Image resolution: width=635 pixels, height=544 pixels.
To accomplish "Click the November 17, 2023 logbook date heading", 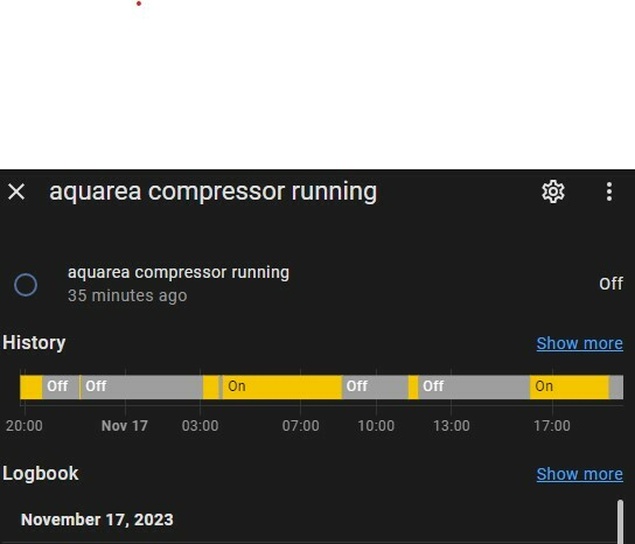I will pos(97,520).
